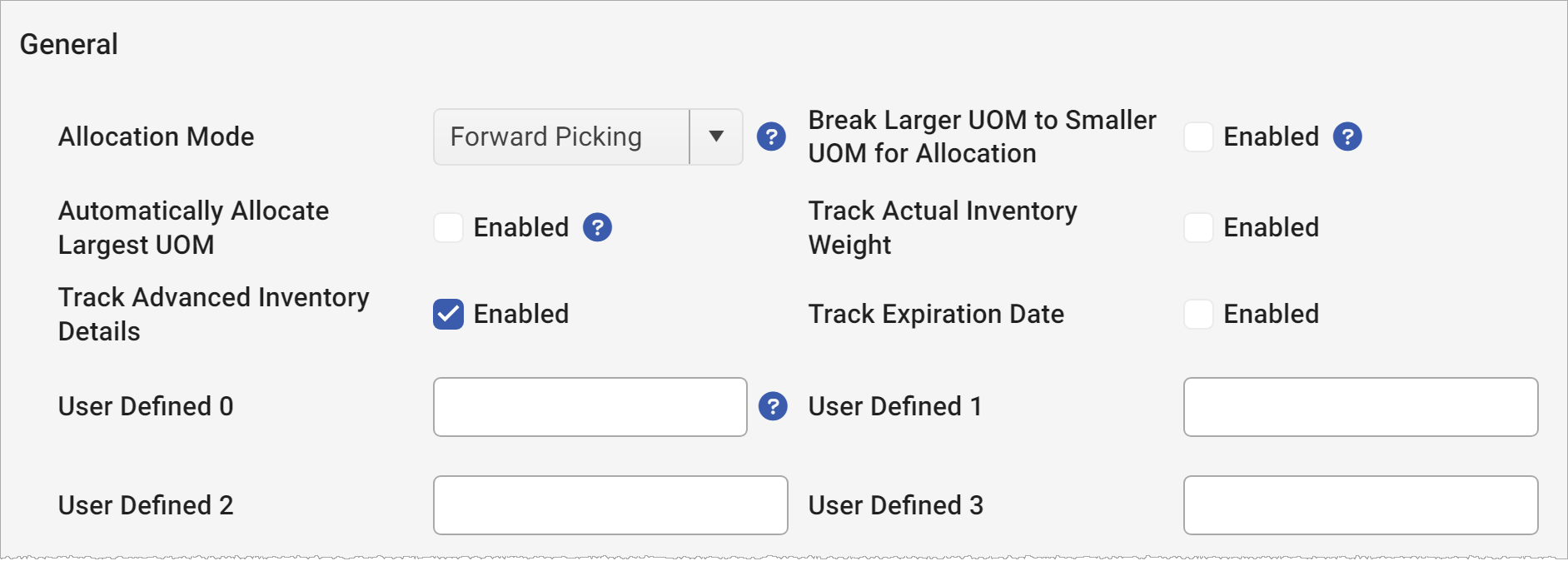Viewport: 1568px width, 561px height.
Task: Enable Track Expiration Date
Action: (1199, 314)
